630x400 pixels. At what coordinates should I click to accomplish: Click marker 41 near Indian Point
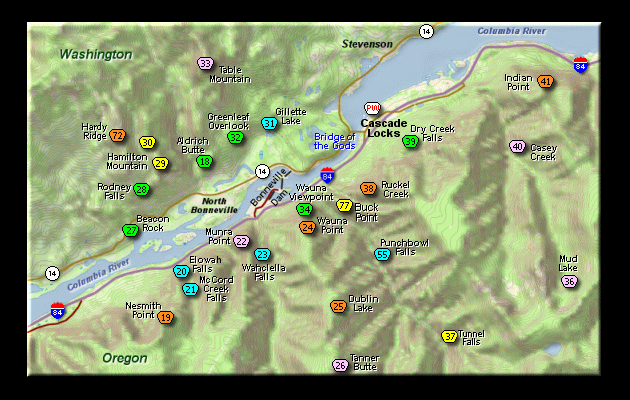tap(545, 81)
